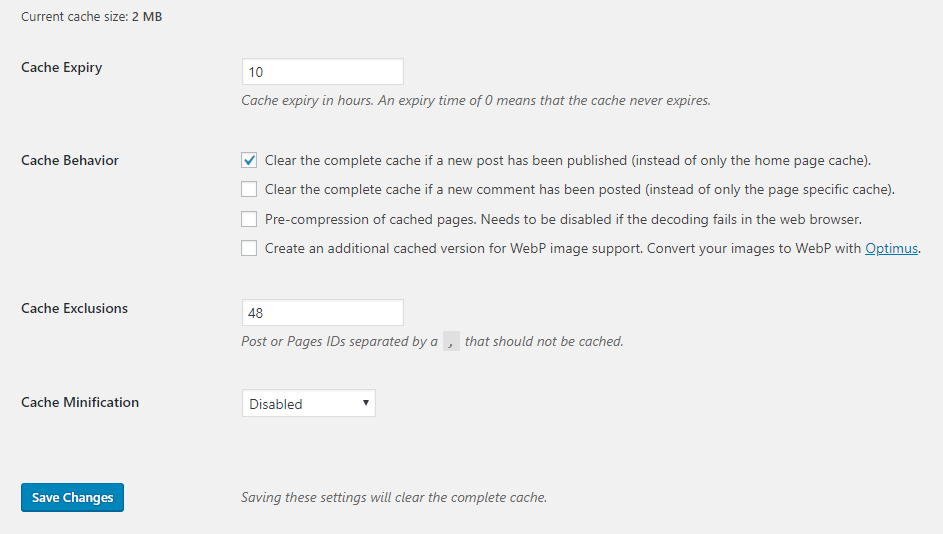Enable pre-compression of cached pages checkbox

pyautogui.click(x=249, y=219)
